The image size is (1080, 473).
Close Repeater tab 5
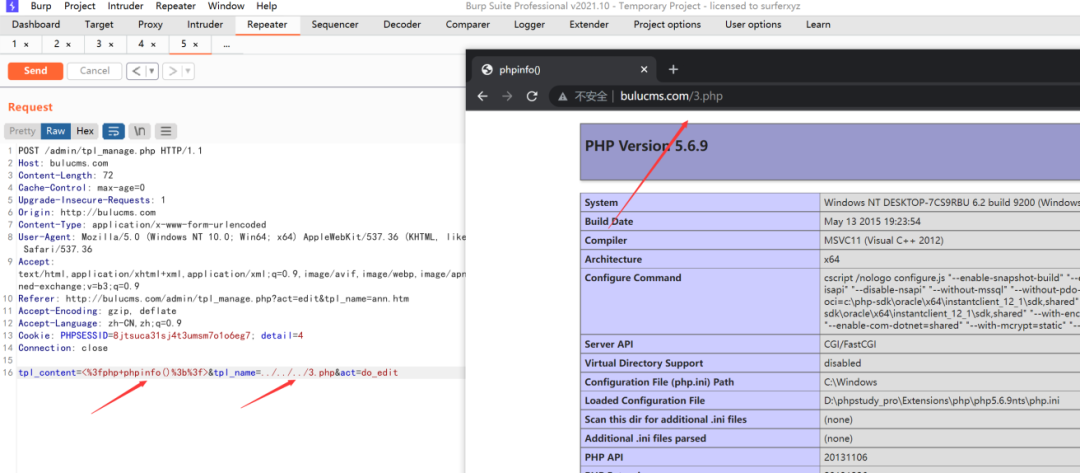click(196, 44)
